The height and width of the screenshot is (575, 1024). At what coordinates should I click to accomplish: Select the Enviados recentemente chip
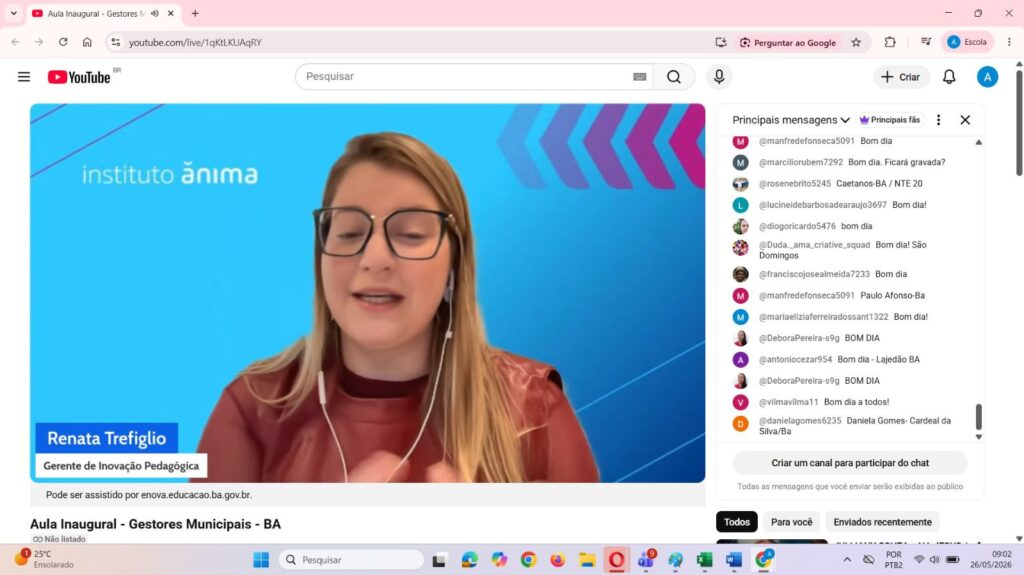[x=882, y=522]
